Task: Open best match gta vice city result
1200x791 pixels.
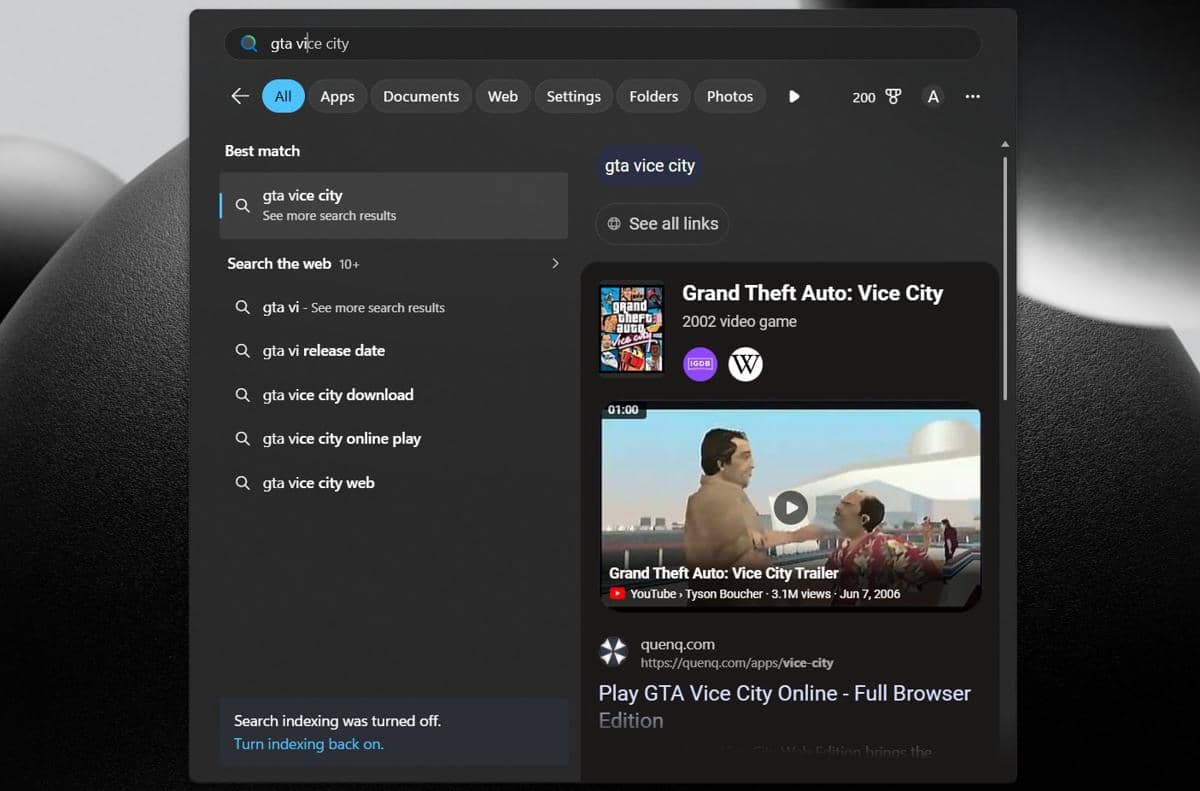Action: (394, 205)
